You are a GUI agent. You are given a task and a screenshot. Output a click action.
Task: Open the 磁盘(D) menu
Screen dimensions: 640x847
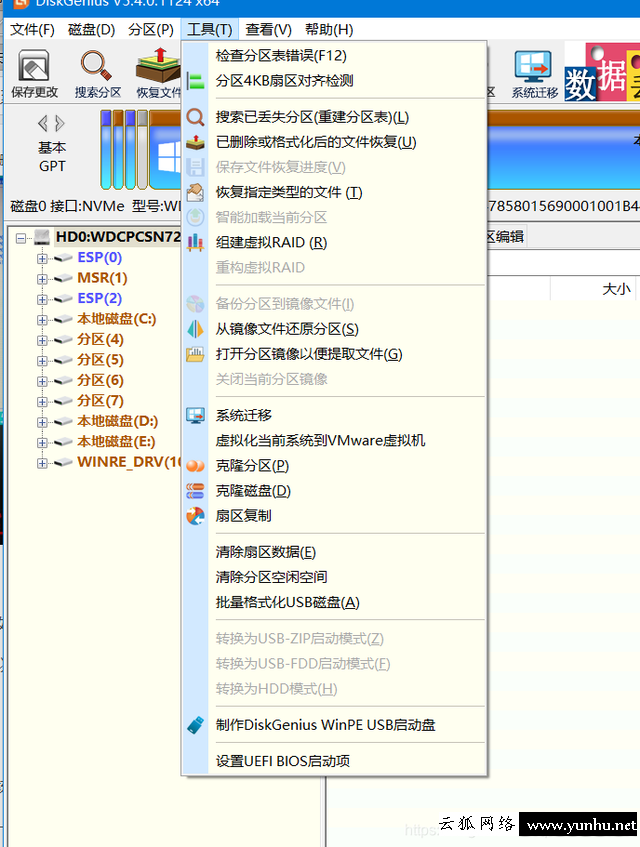(x=91, y=29)
